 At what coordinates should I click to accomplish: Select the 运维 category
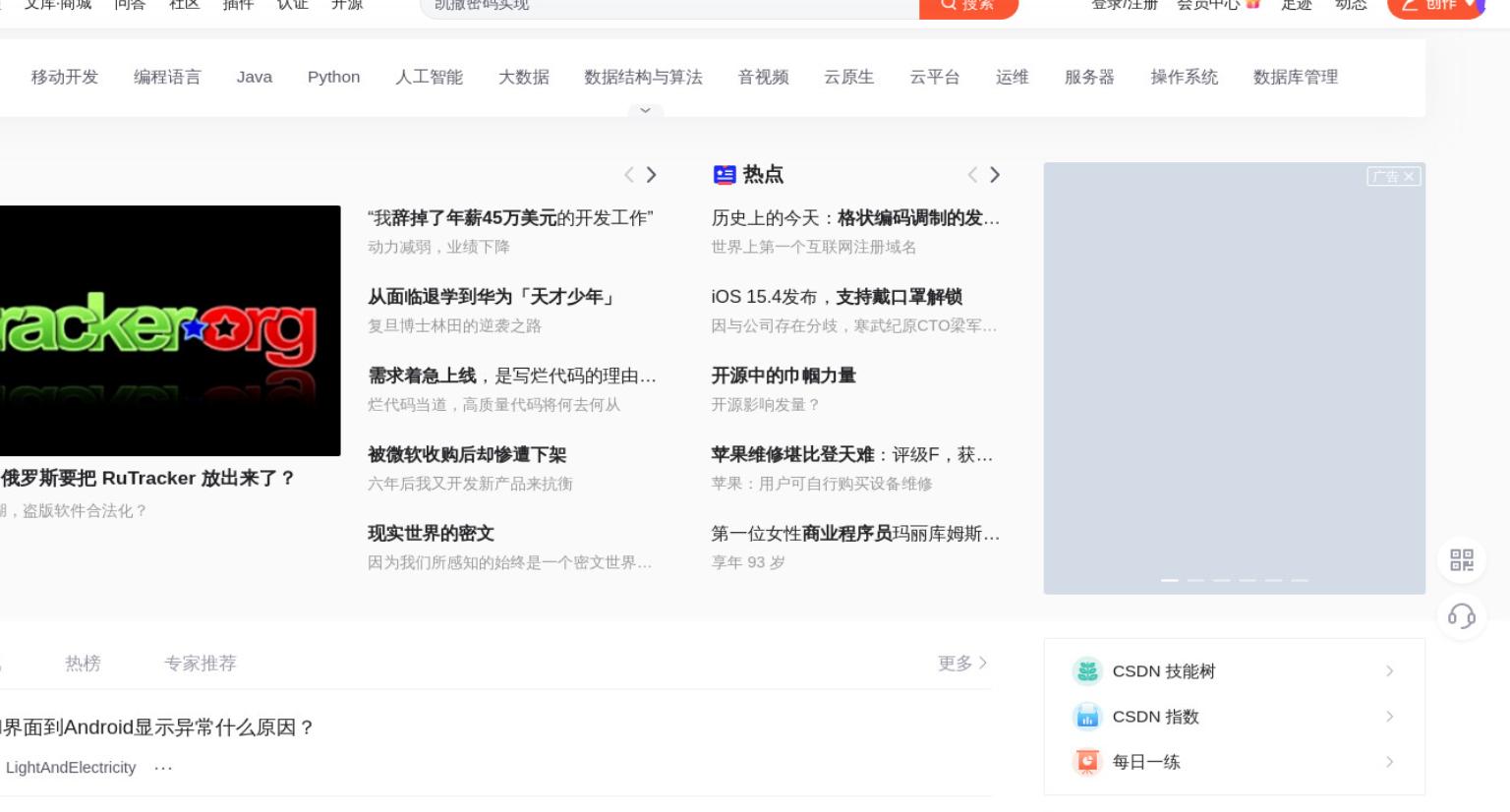point(1013,77)
